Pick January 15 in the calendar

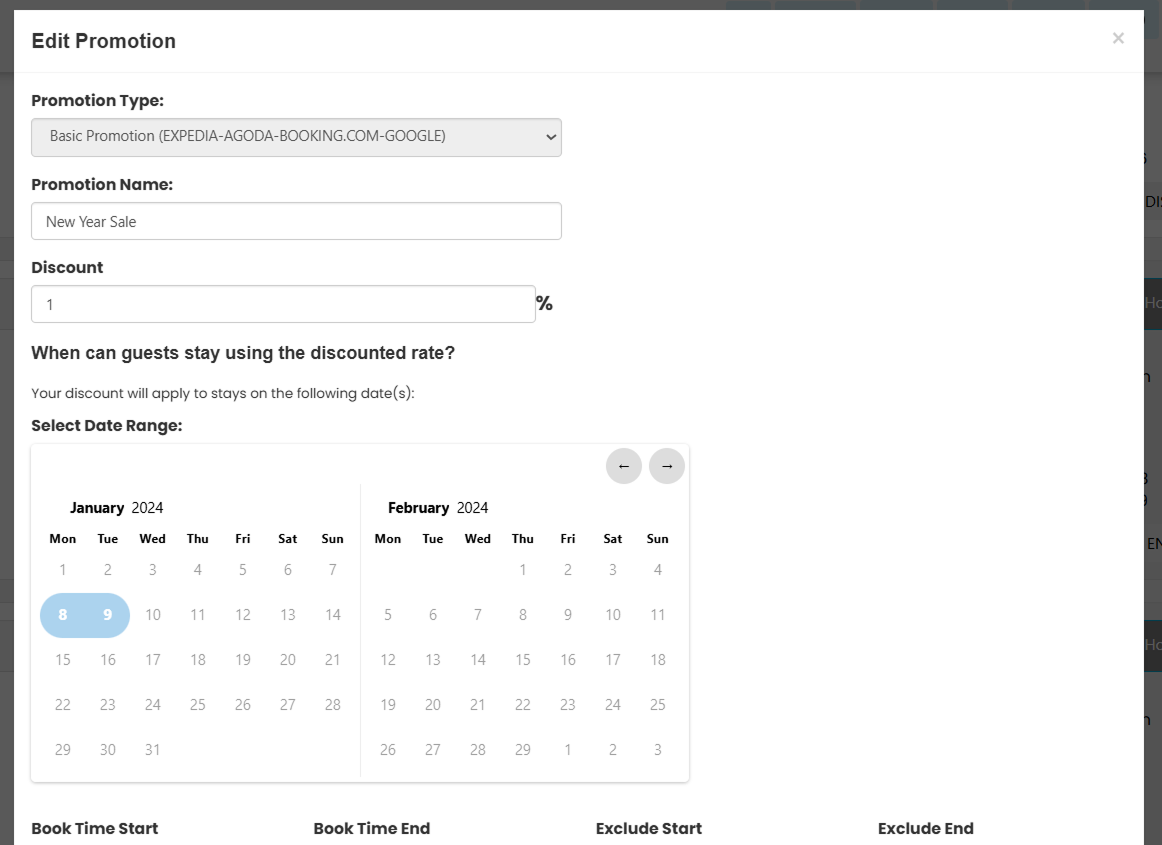pos(63,660)
